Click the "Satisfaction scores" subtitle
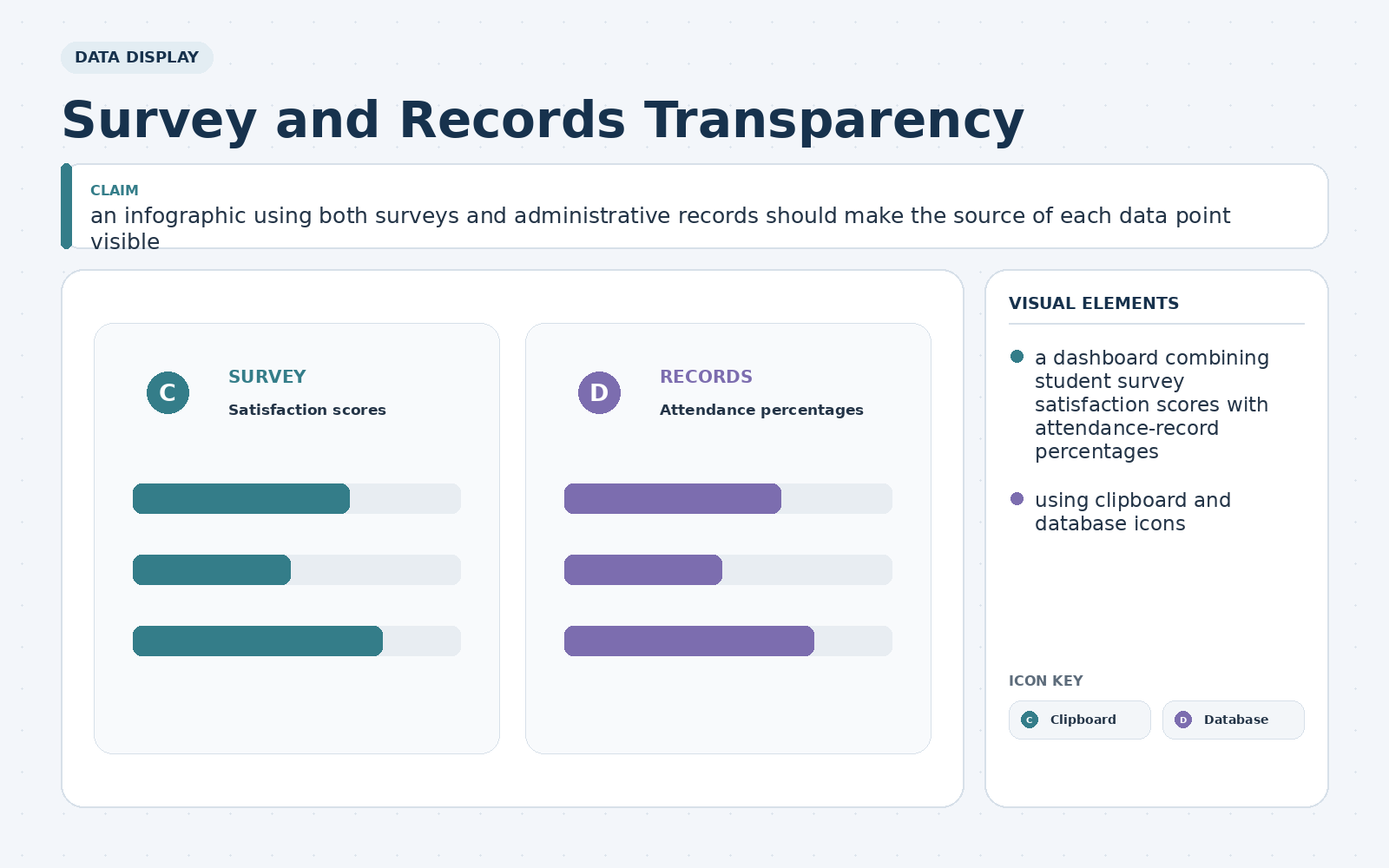This screenshot has height=868, width=1389. coord(307,410)
